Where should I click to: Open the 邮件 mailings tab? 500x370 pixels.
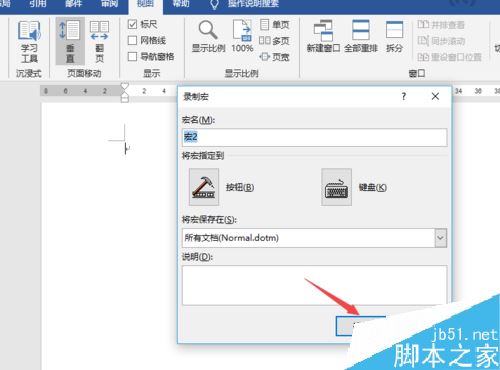(73, 4)
